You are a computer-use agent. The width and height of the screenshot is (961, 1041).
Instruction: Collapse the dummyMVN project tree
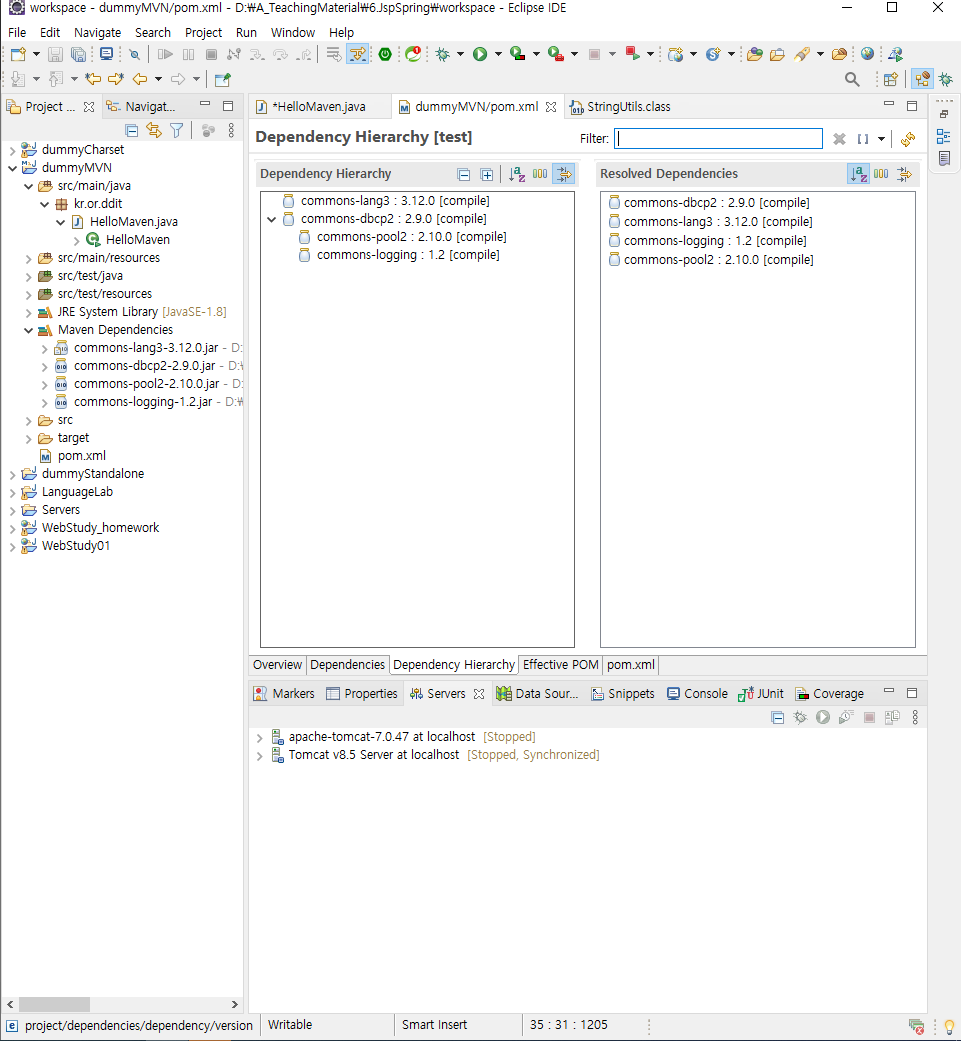click(x=13, y=168)
